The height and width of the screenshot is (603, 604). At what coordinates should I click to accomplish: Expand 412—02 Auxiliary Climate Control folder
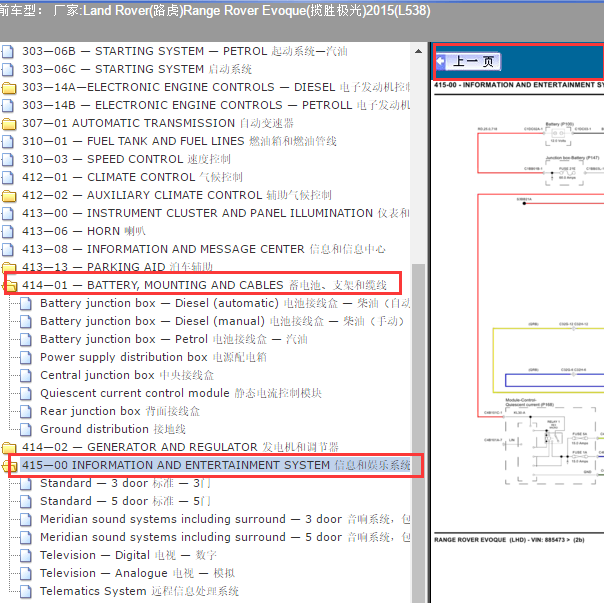tap(177, 195)
